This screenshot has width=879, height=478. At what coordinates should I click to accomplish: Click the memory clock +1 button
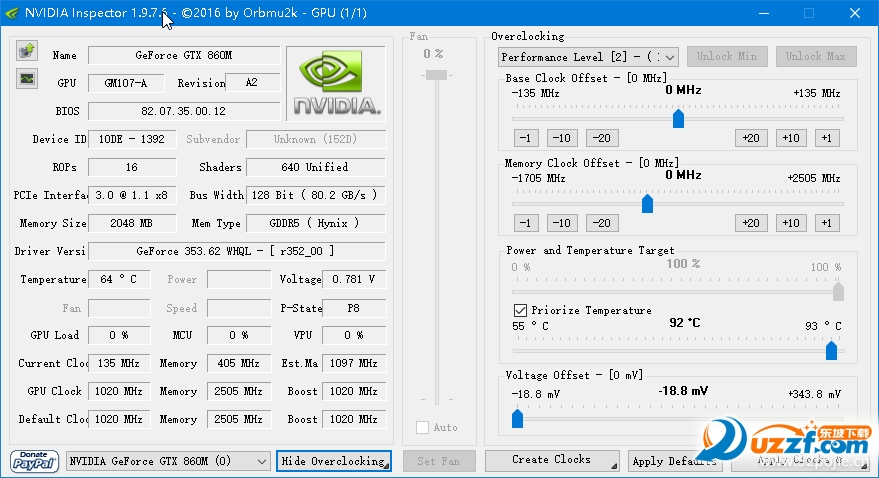coord(827,223)
